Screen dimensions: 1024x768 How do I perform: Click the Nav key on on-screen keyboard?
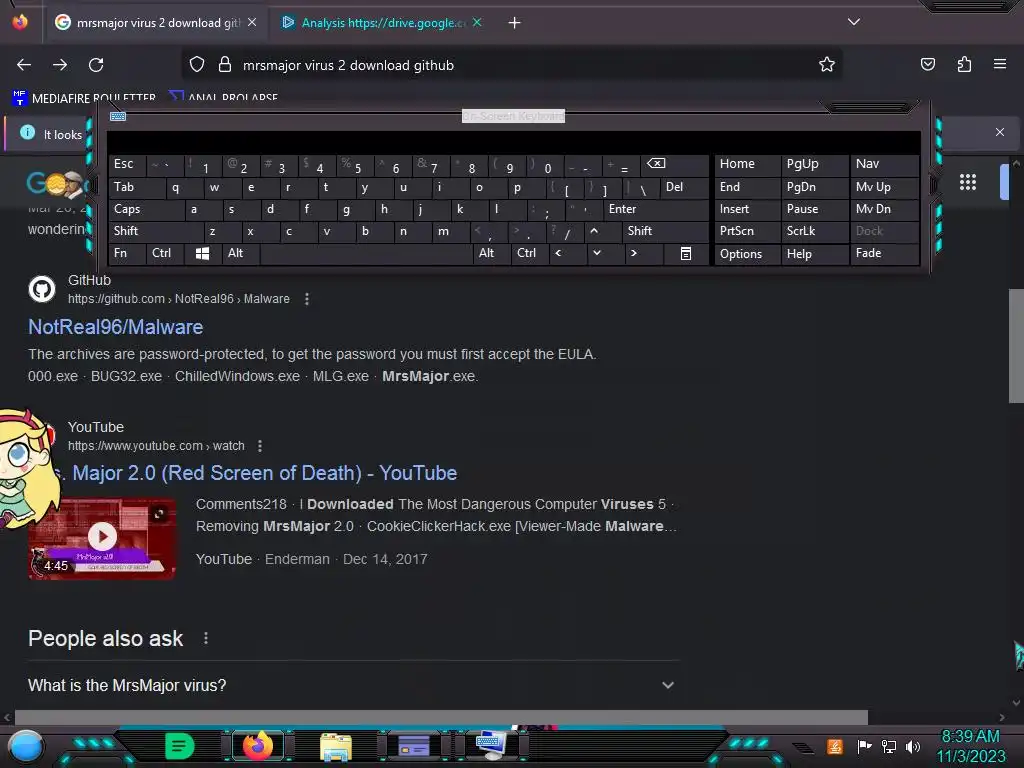[884, 165]
